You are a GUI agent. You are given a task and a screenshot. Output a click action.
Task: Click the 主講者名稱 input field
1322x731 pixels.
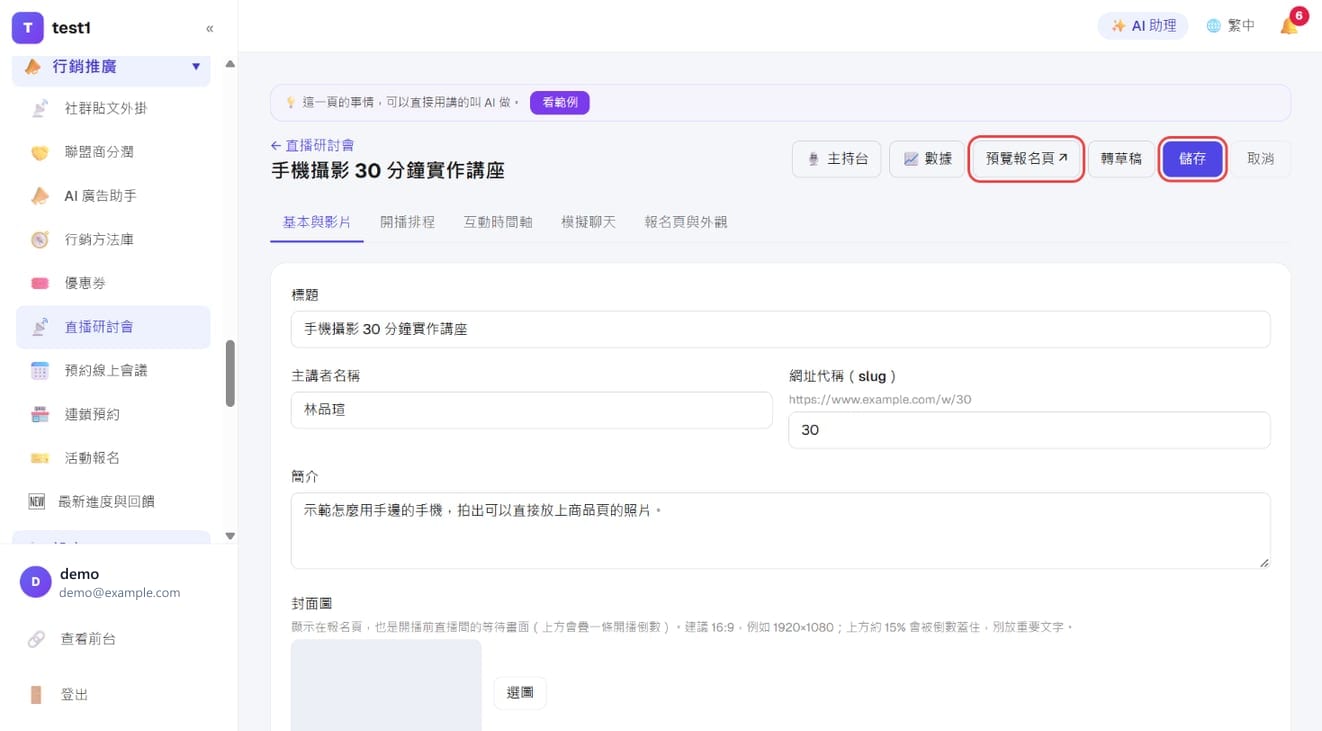coord(531,410)
